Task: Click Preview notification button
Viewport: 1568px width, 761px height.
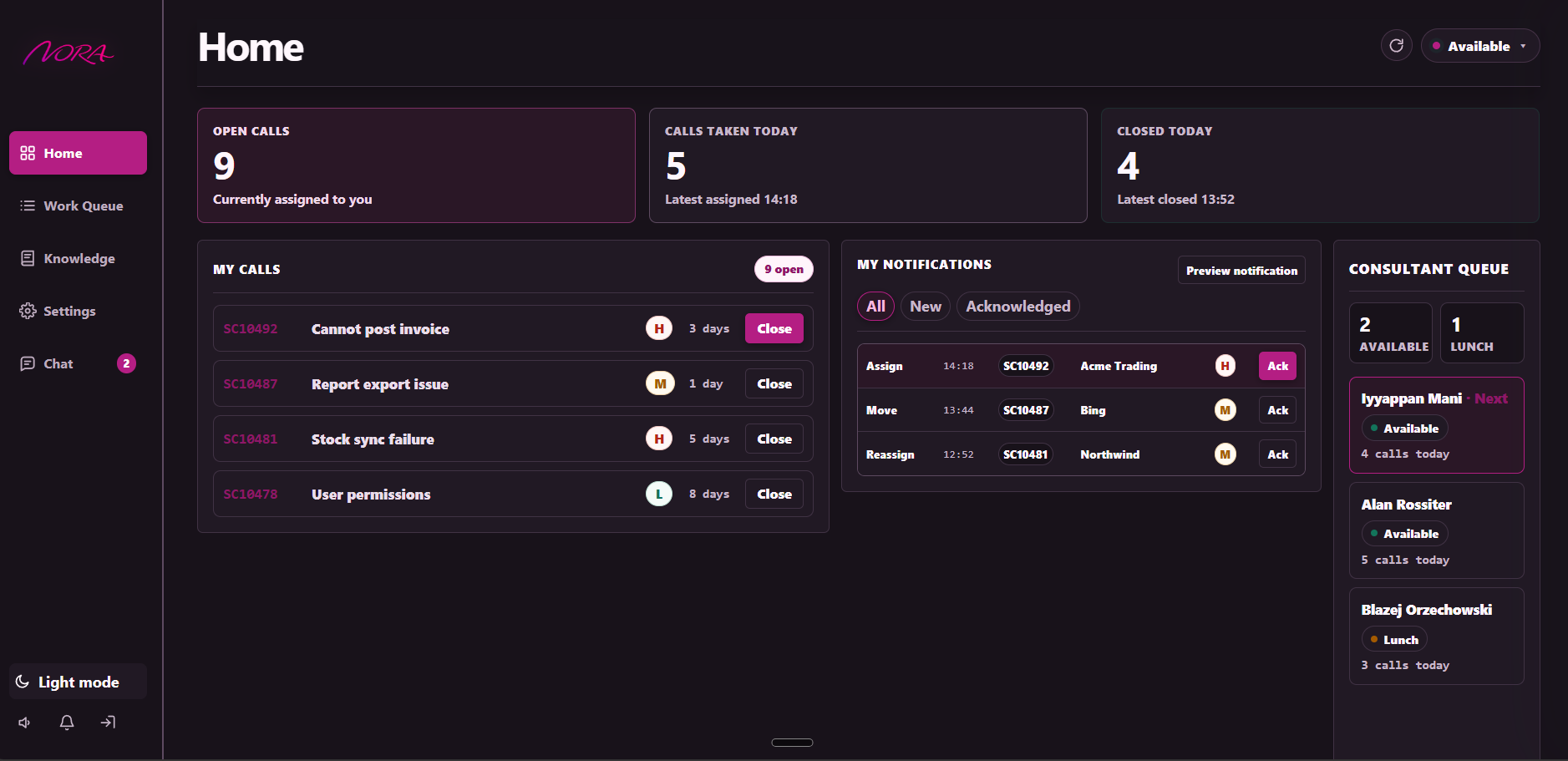Action: coord(1241,270)
